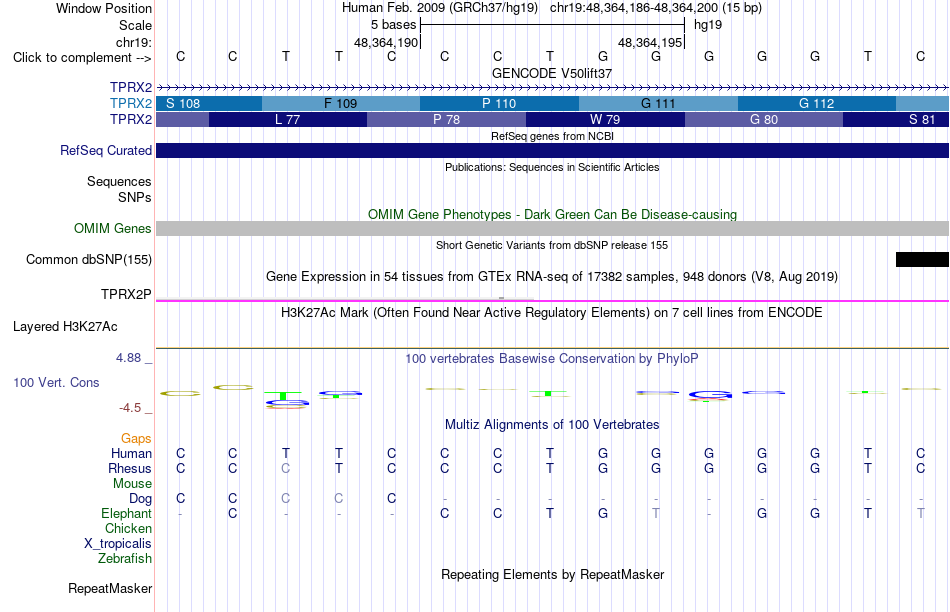This screenshot has height=612, width=950.
Task: Click the Mouse species label
Action: coord(132,484)
